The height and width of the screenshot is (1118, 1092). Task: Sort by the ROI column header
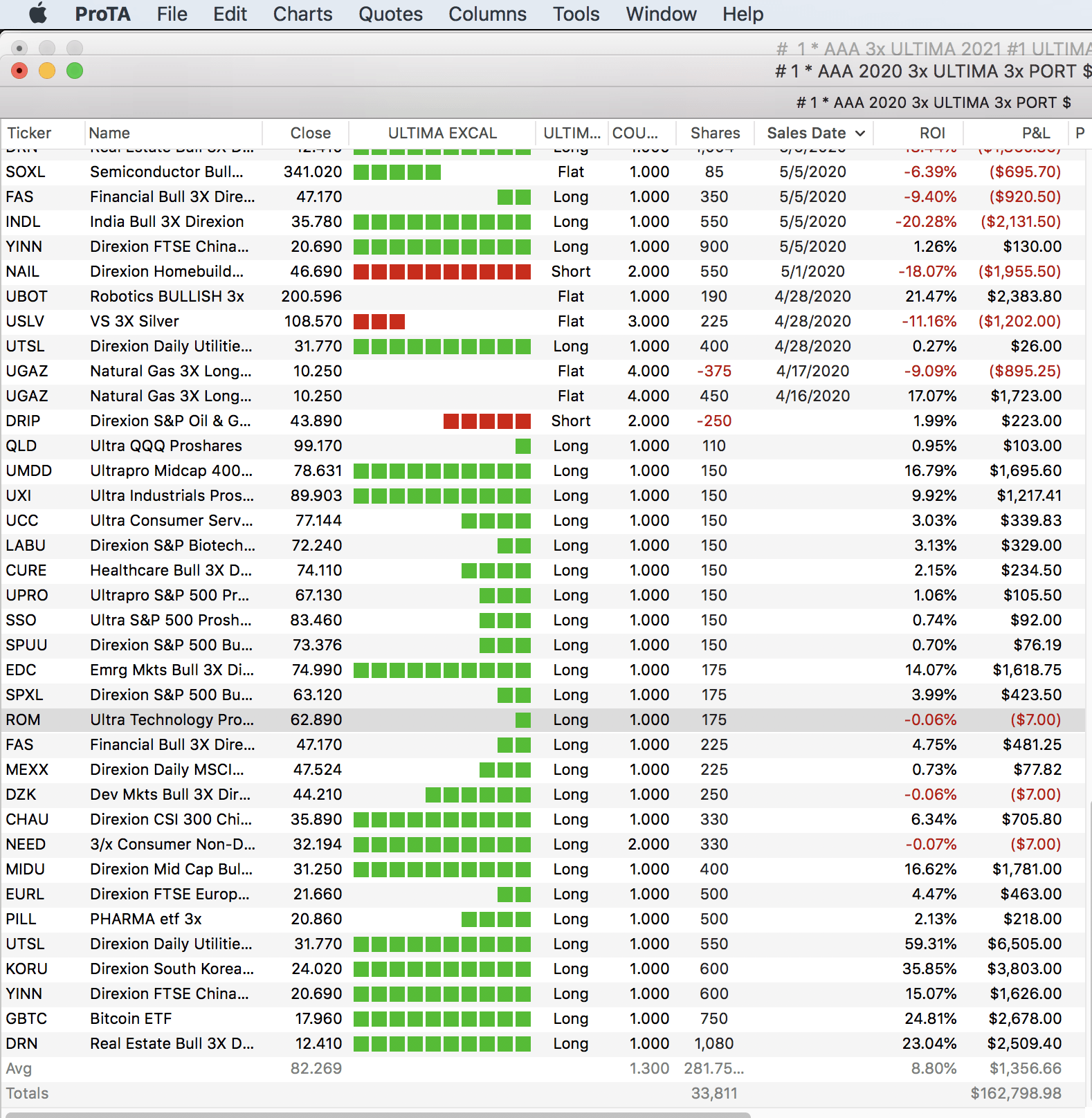tap(931, 134)
